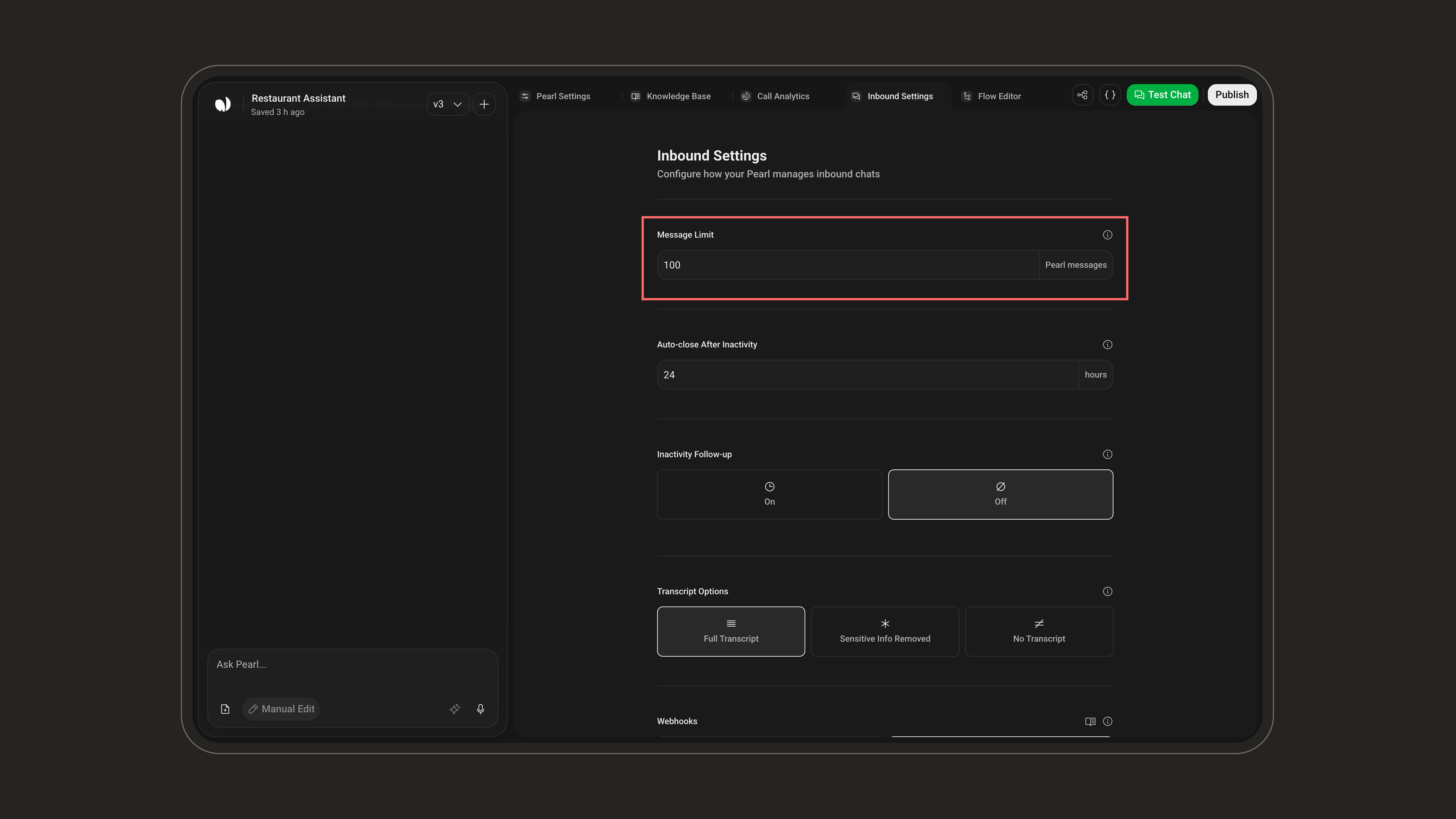
Task: Start a Test Chat
Action: click(x=1162, y=95)
